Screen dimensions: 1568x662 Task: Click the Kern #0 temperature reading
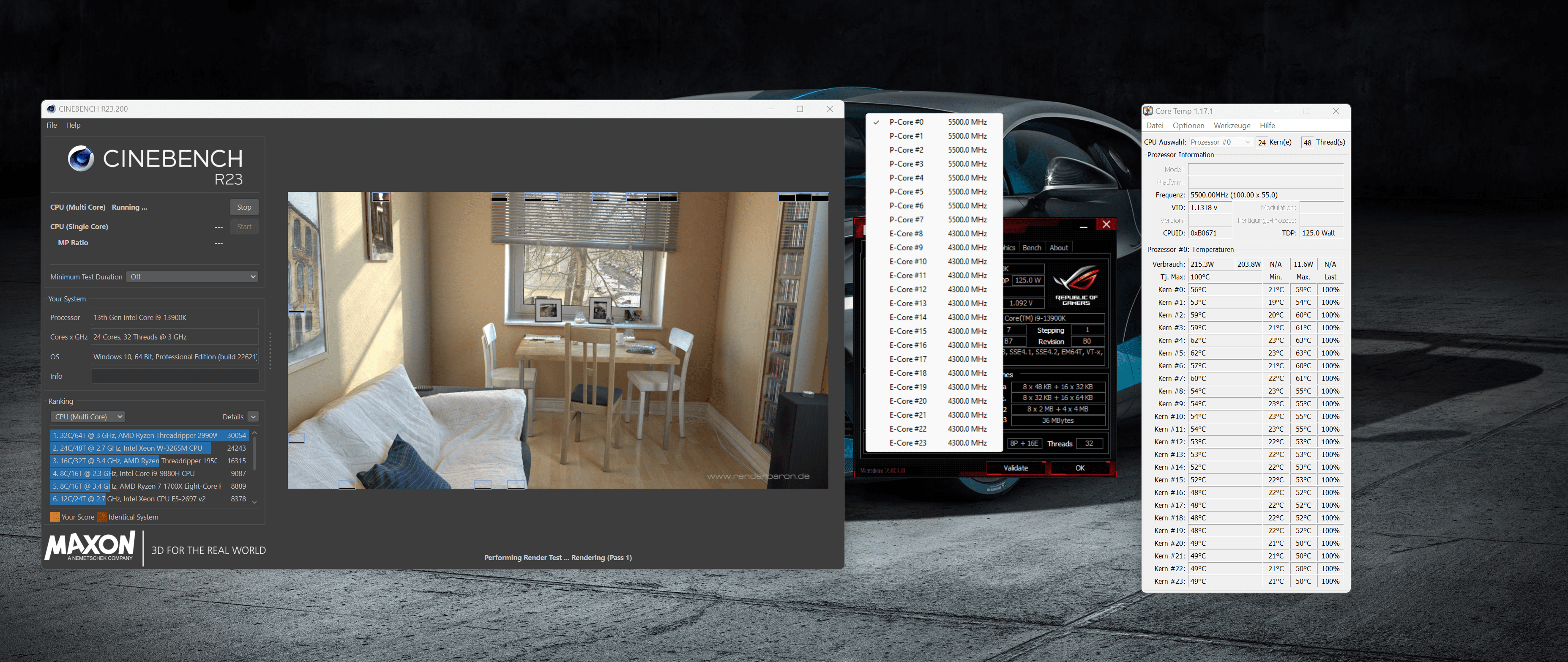tap(1225, 290)
